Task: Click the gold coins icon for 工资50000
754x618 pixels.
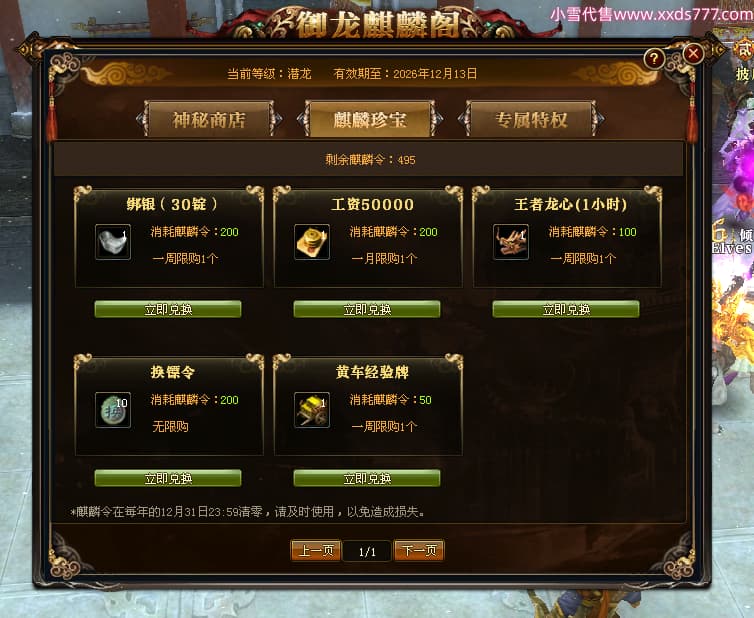Action: click(312, 242)
